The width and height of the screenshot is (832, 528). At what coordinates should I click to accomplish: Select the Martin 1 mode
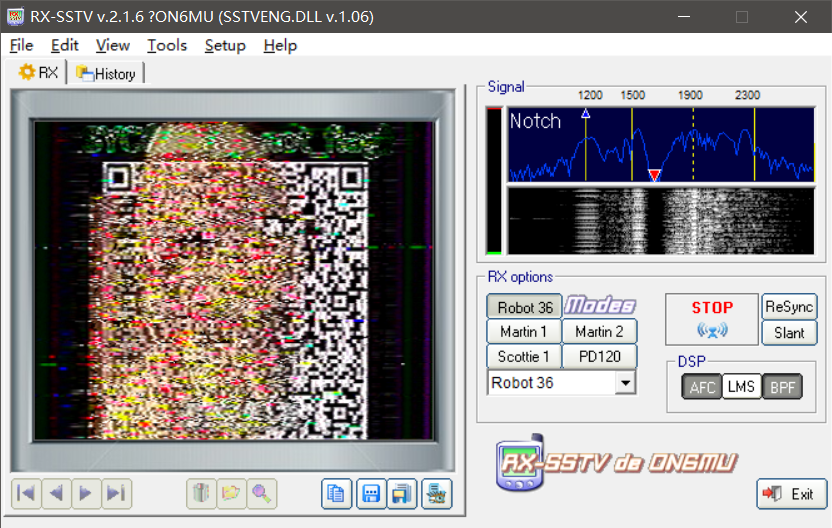[x=524, y=332]
